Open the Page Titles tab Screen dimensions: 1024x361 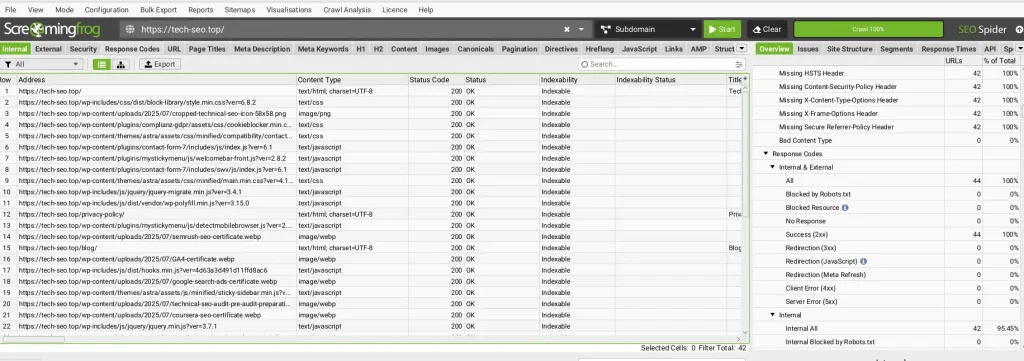pyautogui.click(x=207, y=49)
